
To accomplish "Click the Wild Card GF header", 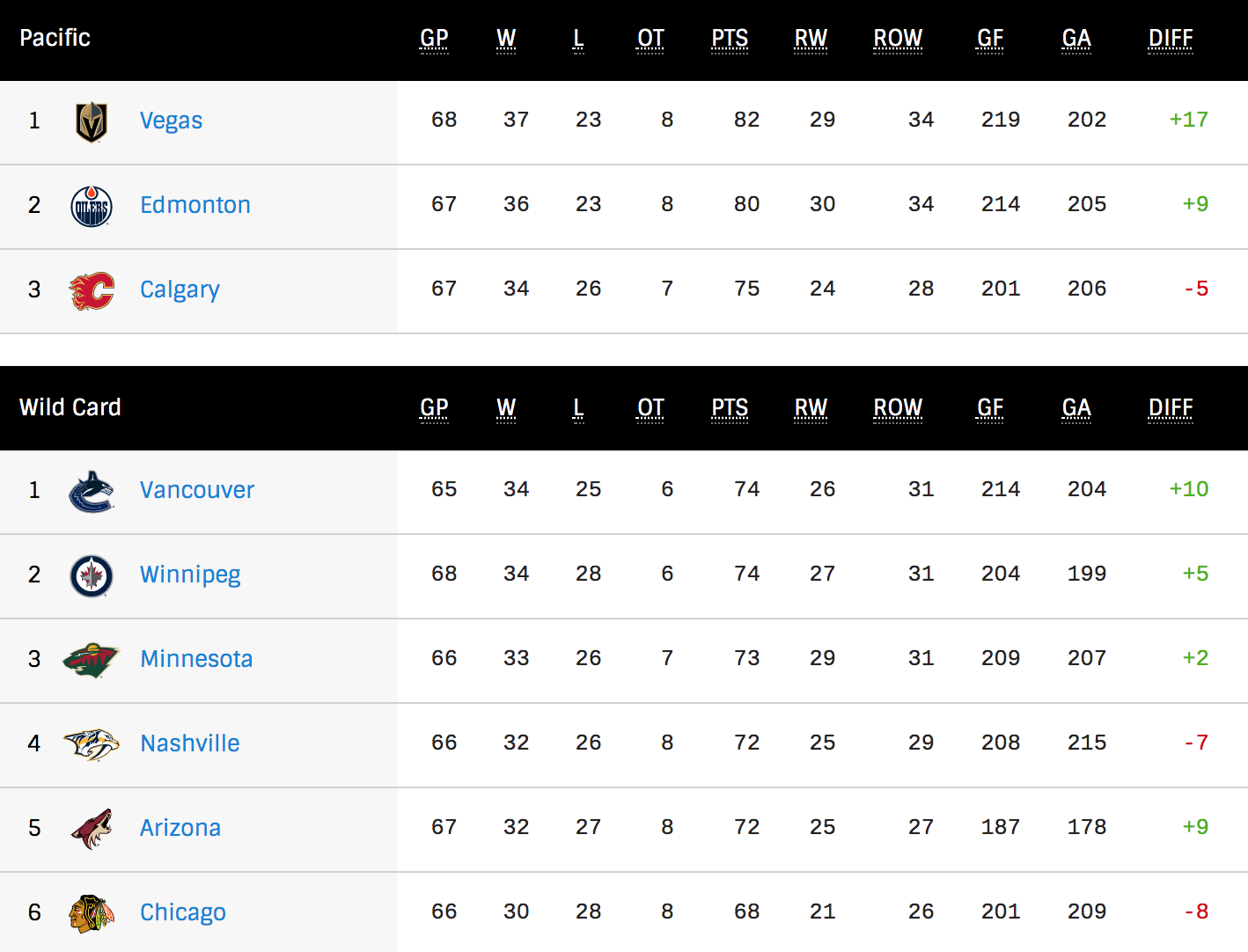I will (990, 408).
